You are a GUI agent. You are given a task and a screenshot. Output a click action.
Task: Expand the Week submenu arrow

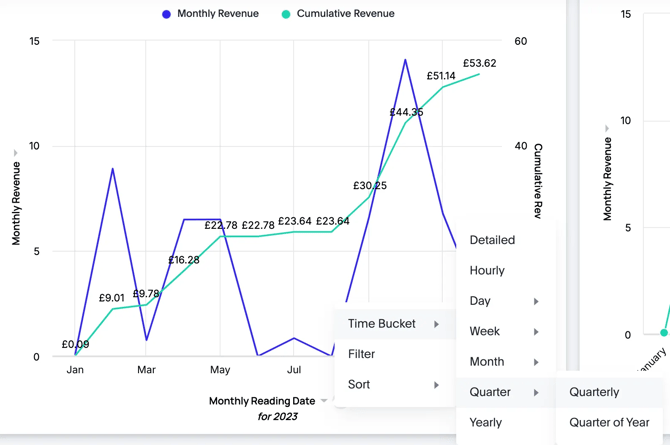pyautogui.click(x=536, y=331)
